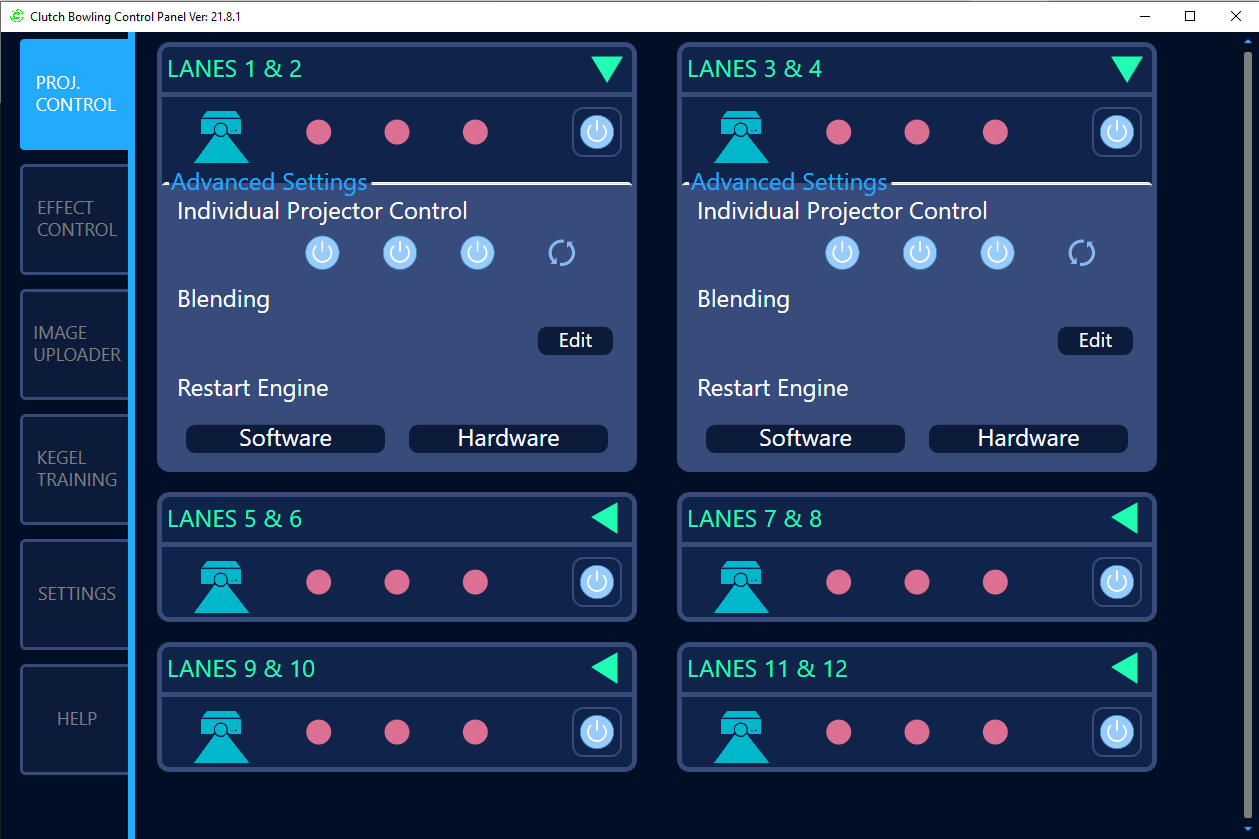Click second status dot in Lanes 1 & 2

click(x=397, y=132)
